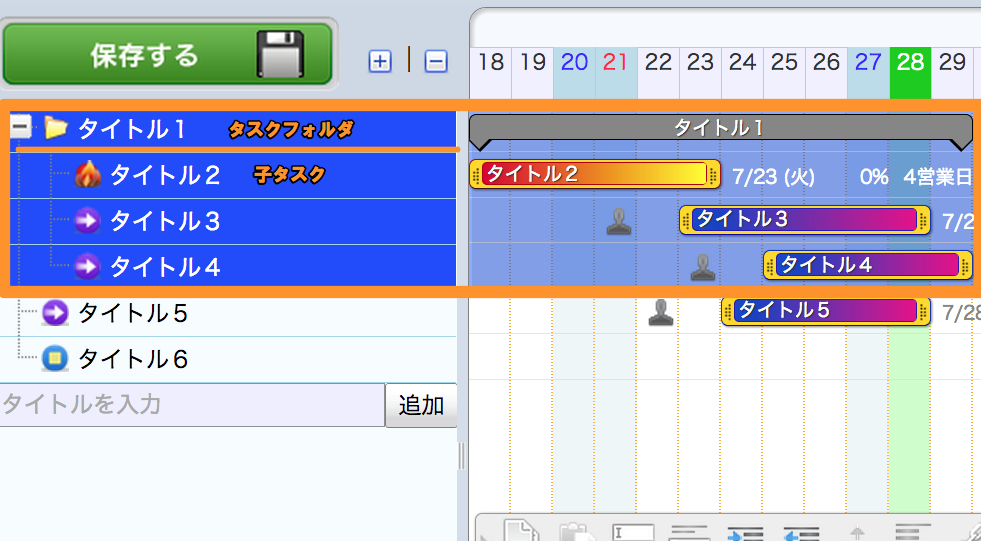Click the fire icon beside タイトル2
This screenshot has height=541, width=981.
(x=88, y=175)
